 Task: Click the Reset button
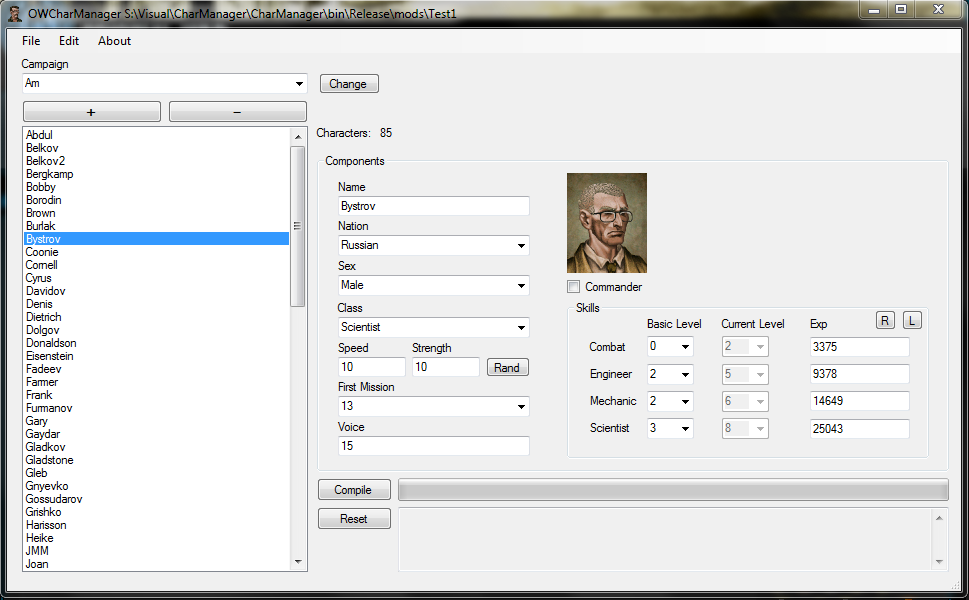354,518
